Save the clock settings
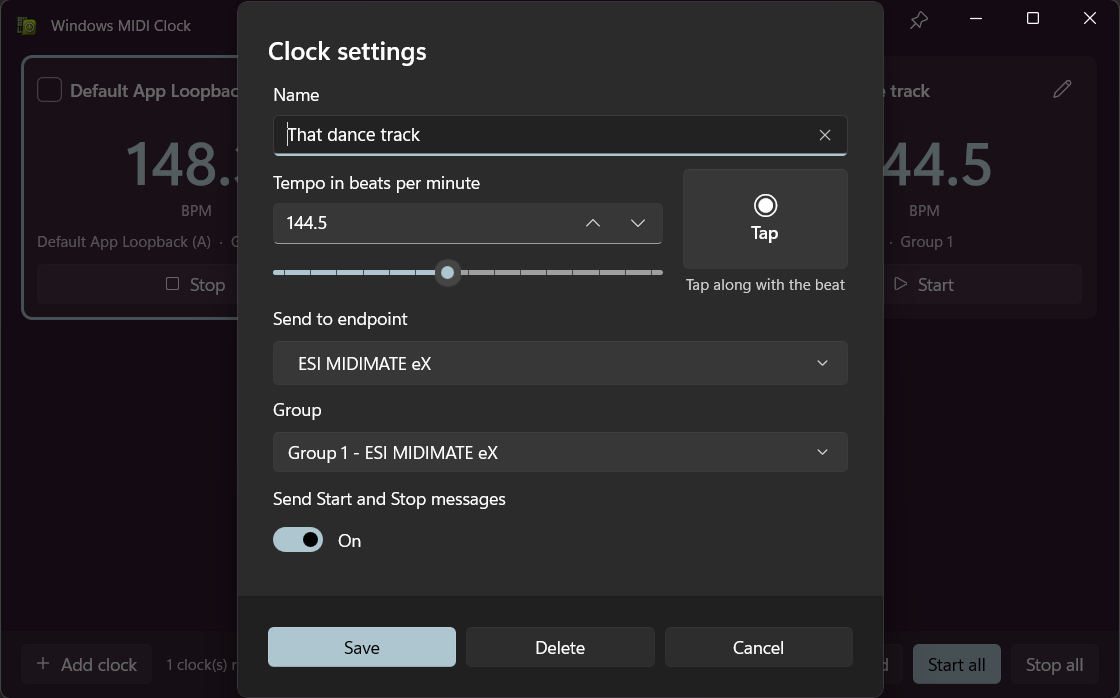 pyautogui.click(x=361, y=647)
